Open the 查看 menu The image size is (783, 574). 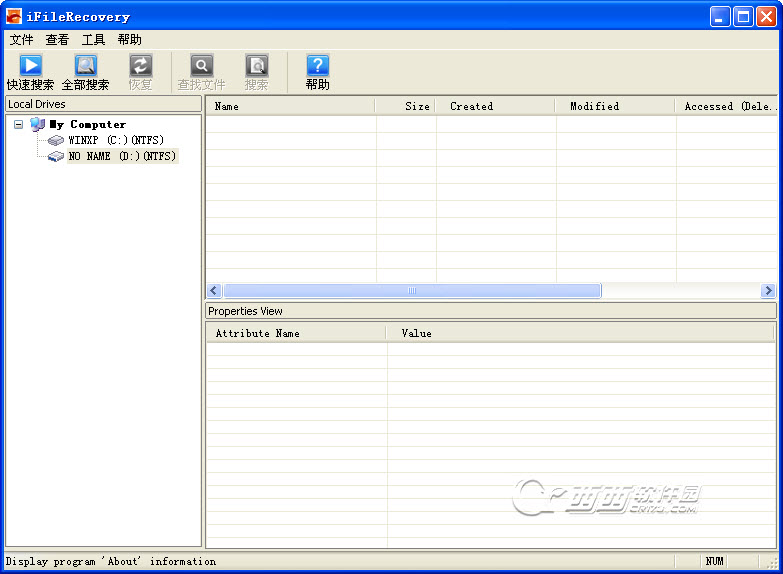point(57,40)
